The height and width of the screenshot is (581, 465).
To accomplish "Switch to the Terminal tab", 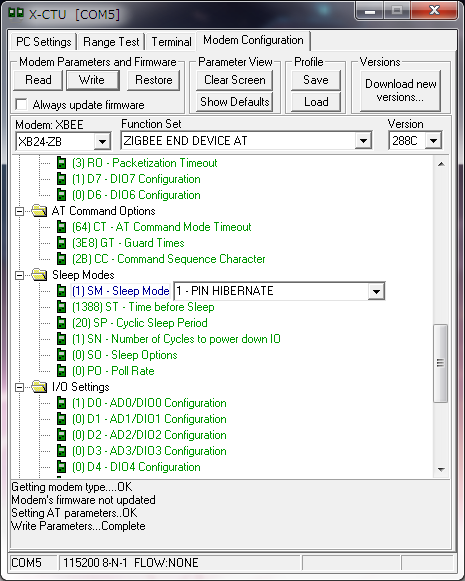I will click(171, 42).
